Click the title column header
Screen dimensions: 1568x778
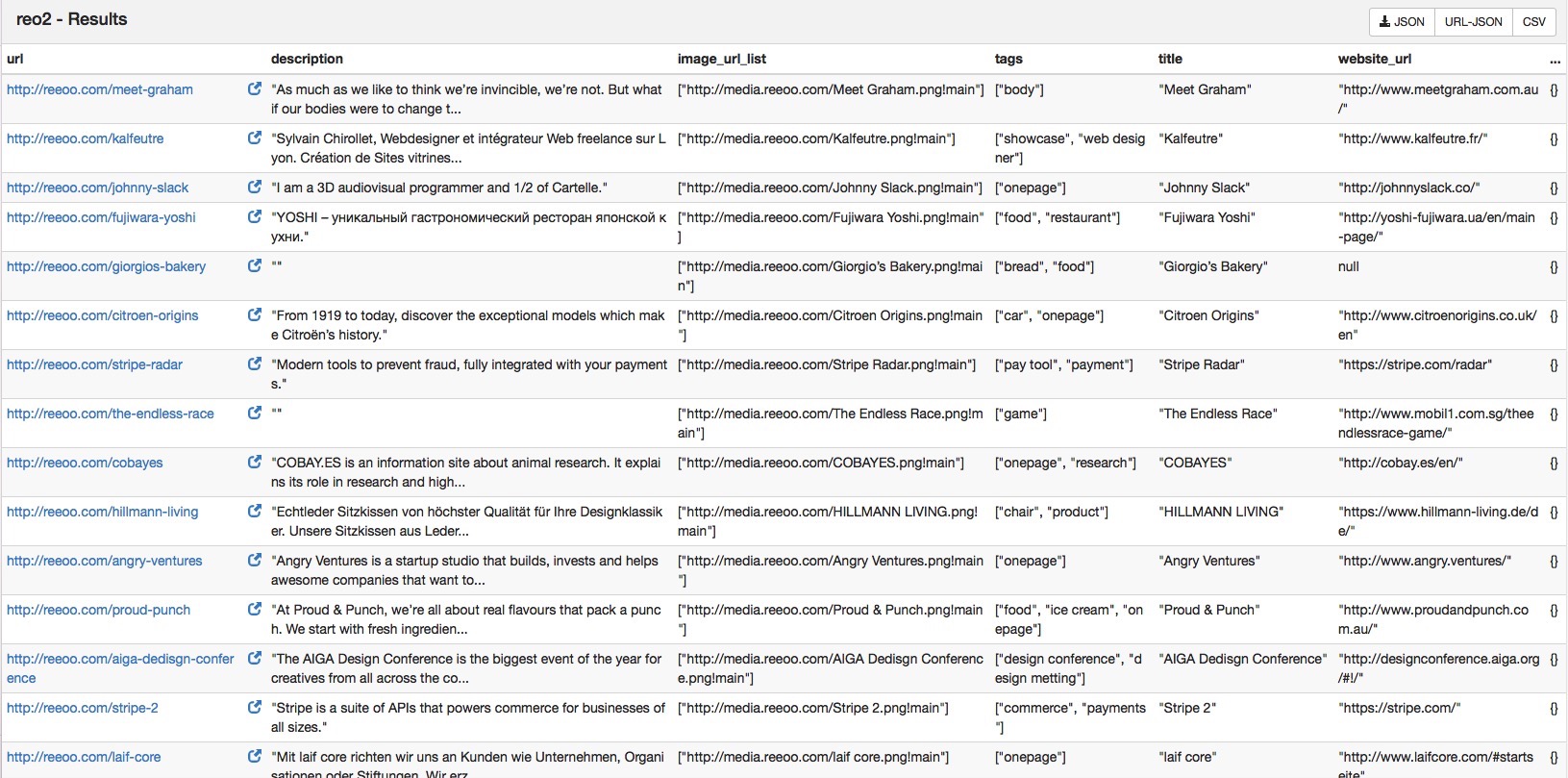pos(1170,59)
